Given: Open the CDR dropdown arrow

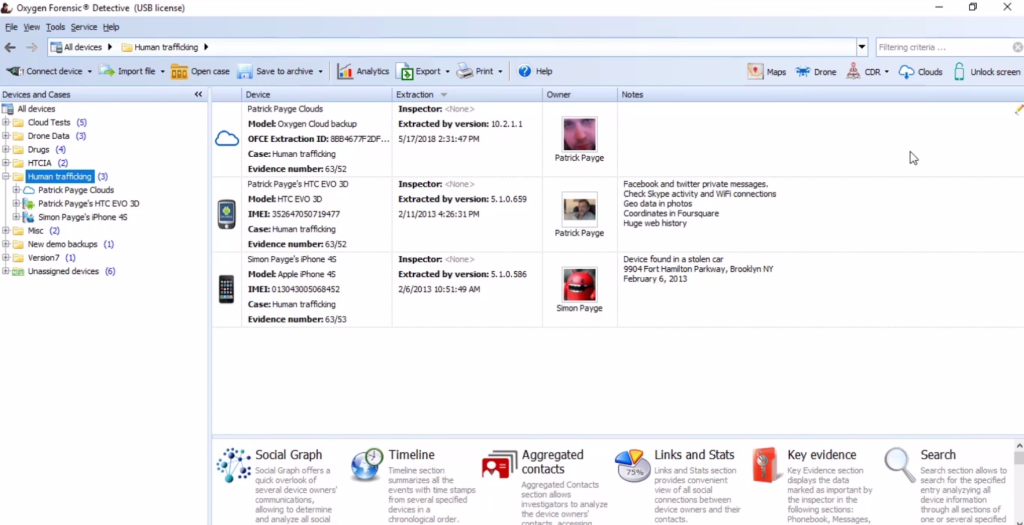Looking at the screenshot, I should coord(886,72).
